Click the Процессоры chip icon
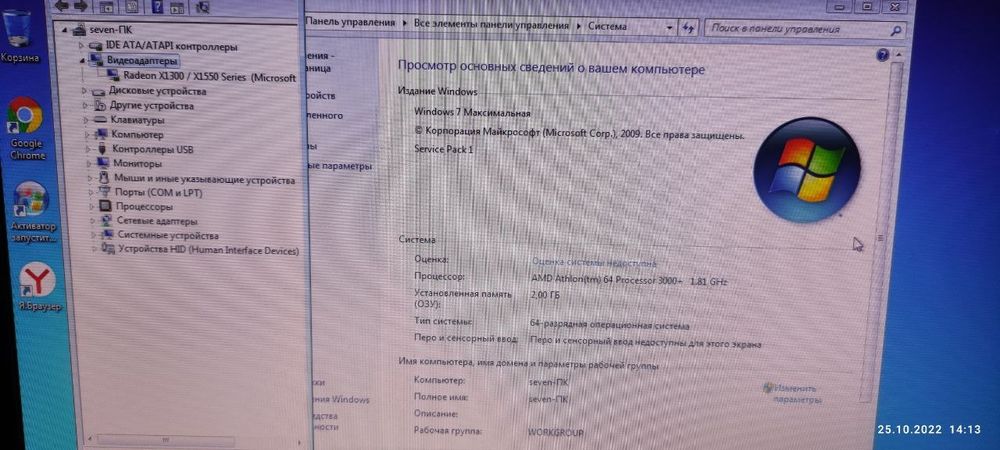 pos(106,207)
